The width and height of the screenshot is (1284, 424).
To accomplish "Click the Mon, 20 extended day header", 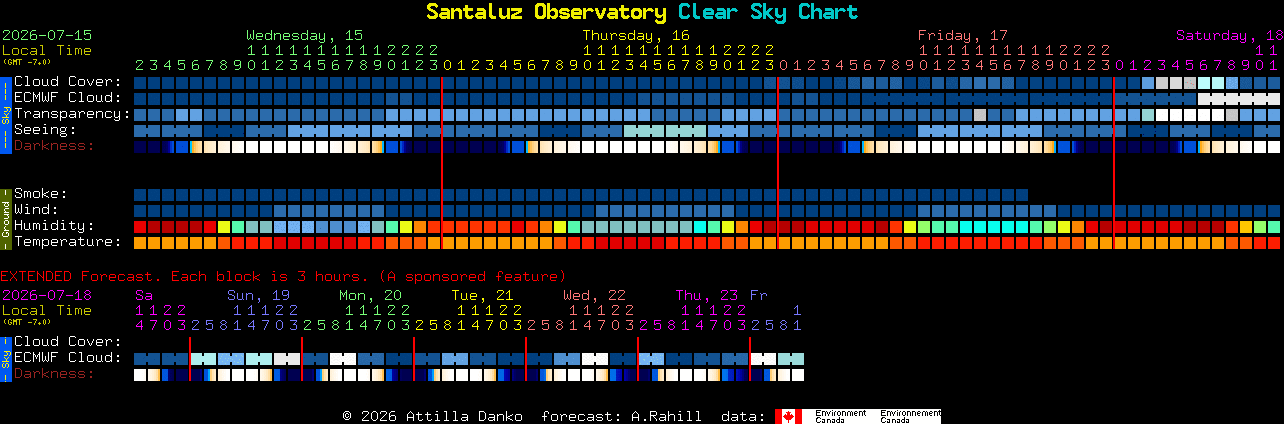I will pyautogui.click(x=370, y=295).
